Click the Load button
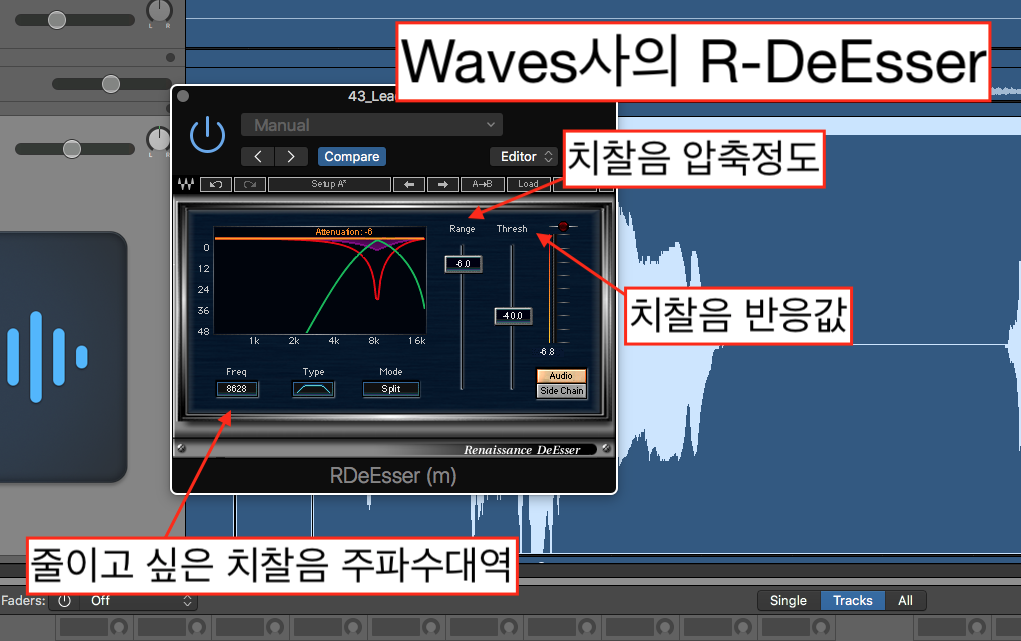The width and height of the screenshot is (1021, 641). coord(528,184)
